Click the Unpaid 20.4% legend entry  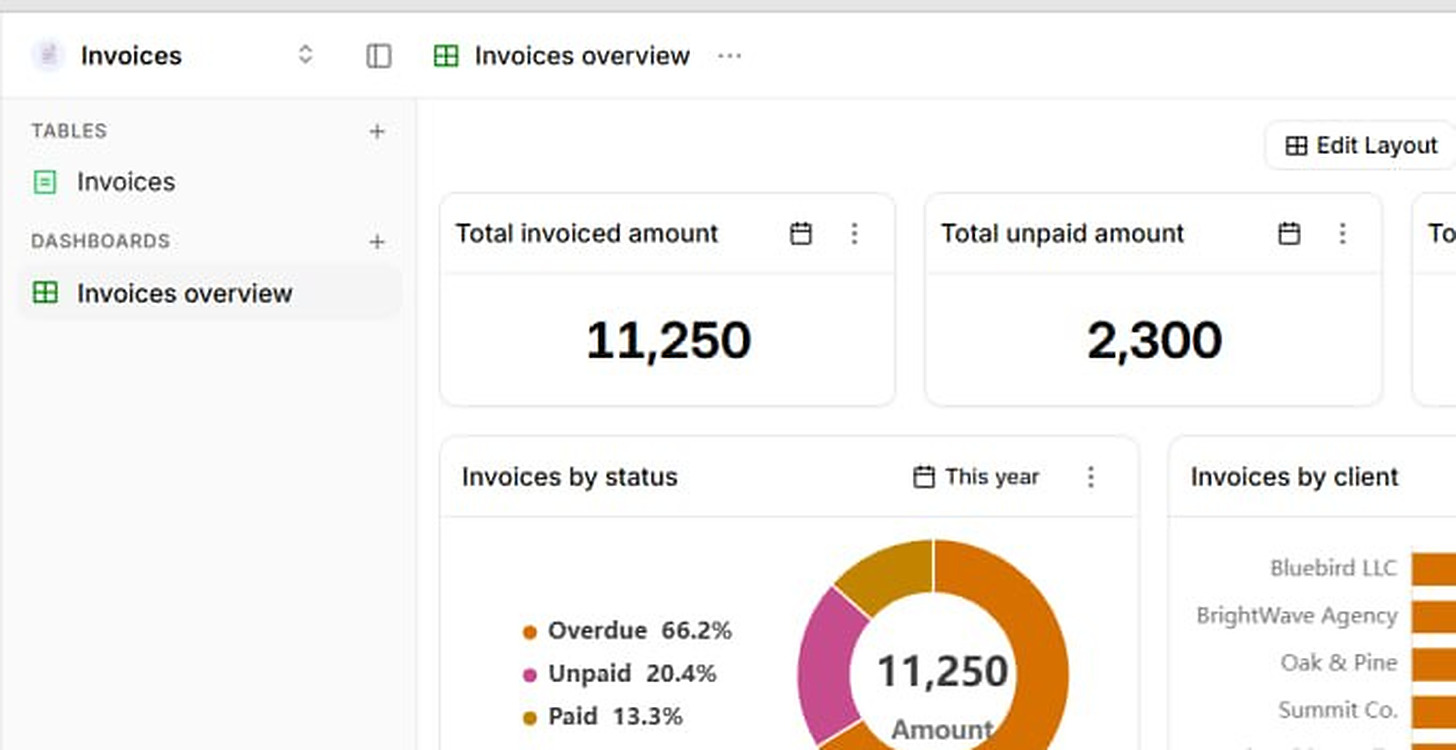619,674
